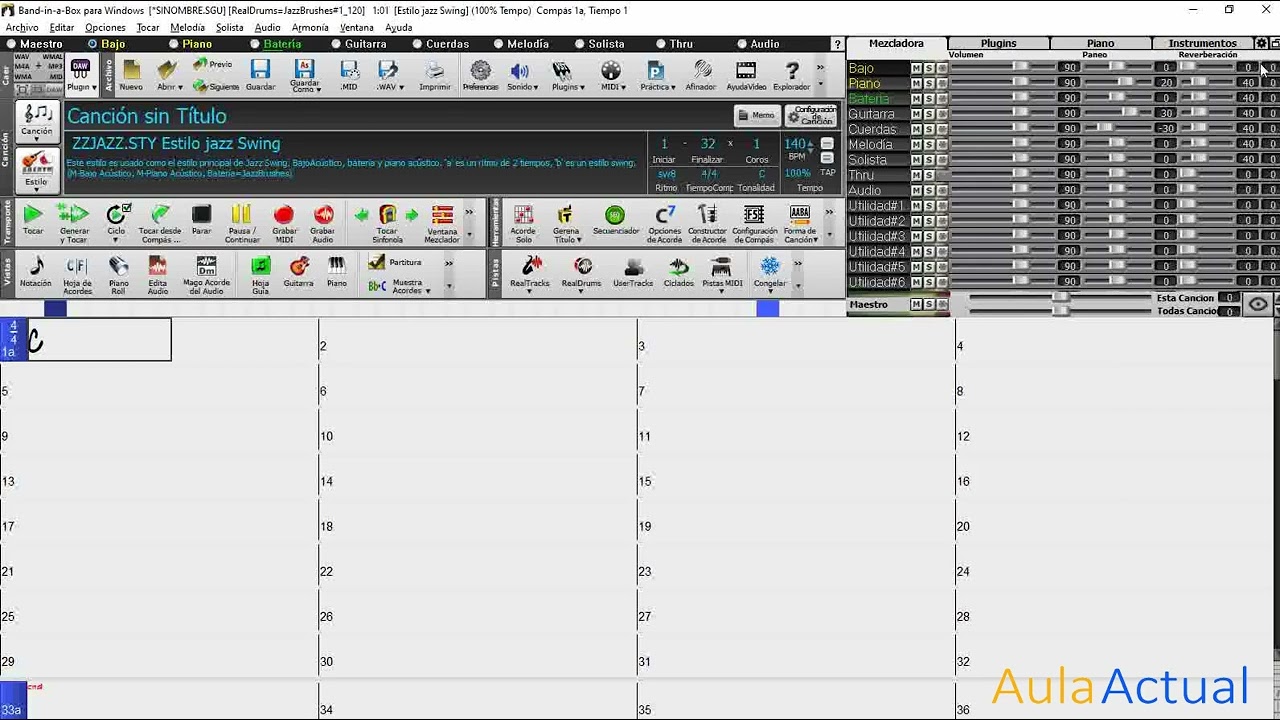Image resolution: width=1280 pixels, height=720 pixels.
Task: Open Opciones de Acorde icon
Action: (665, 222)
